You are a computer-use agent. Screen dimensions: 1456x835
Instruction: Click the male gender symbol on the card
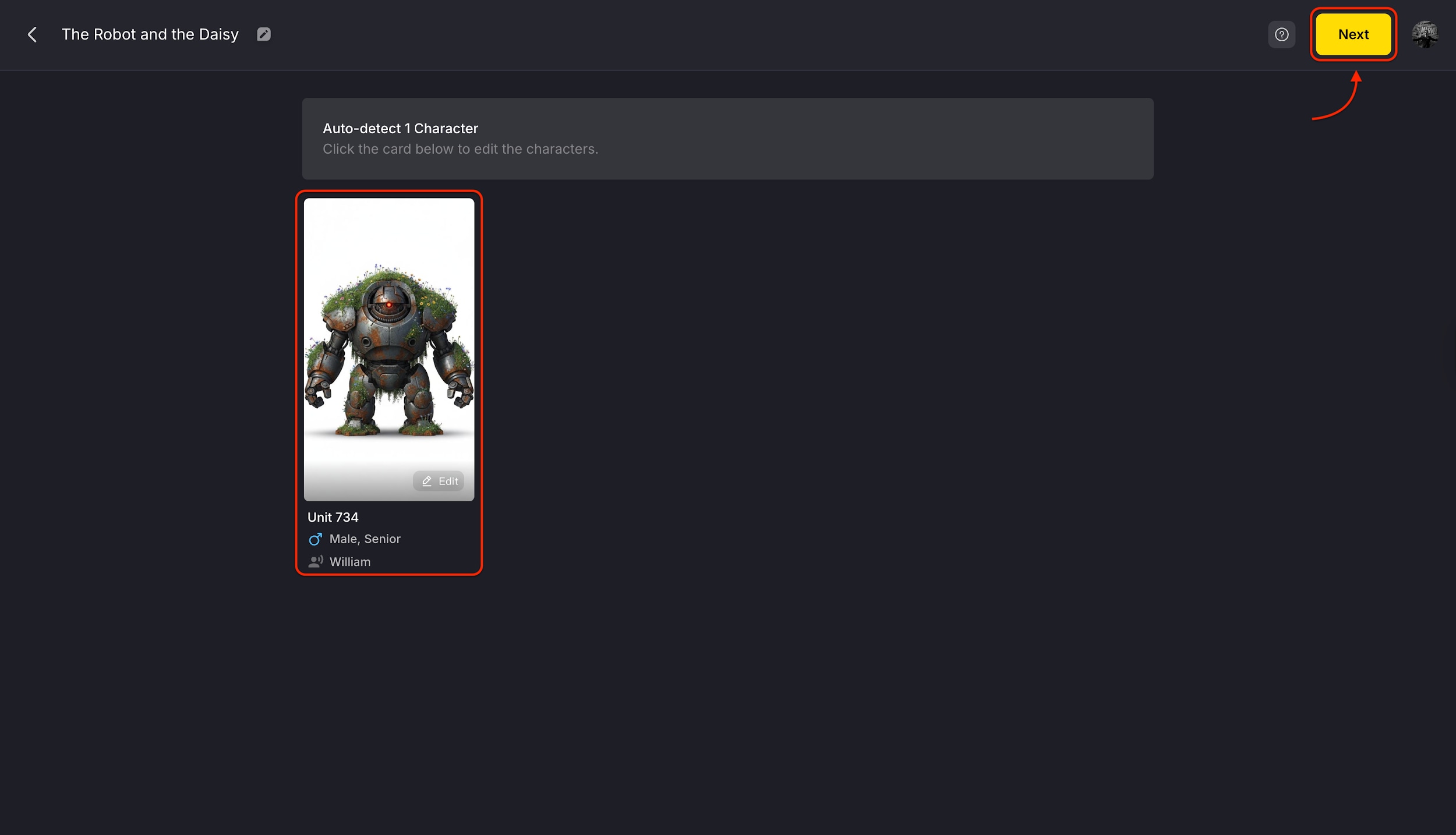click(x=316, y=539)
